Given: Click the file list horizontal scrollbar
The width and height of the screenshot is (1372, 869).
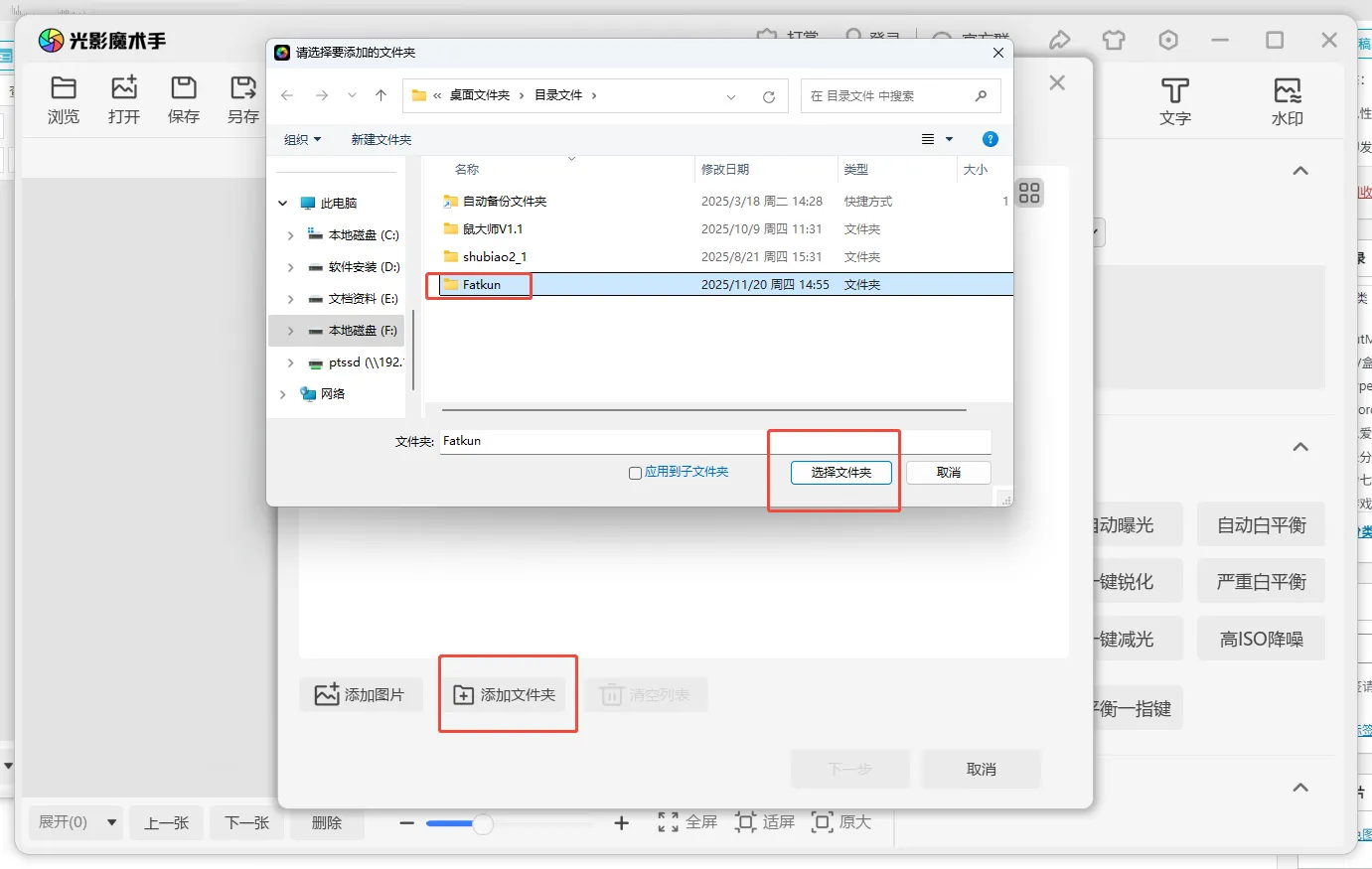Looking at the screenshot, I should [x=704, y=409].
